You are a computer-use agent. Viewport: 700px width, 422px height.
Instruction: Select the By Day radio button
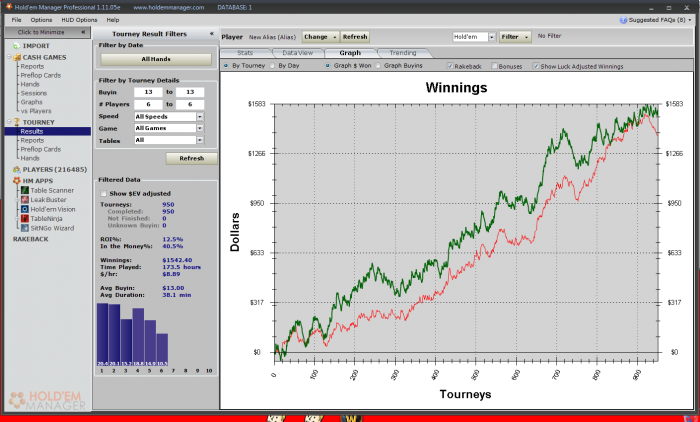[x=272, y=66]
